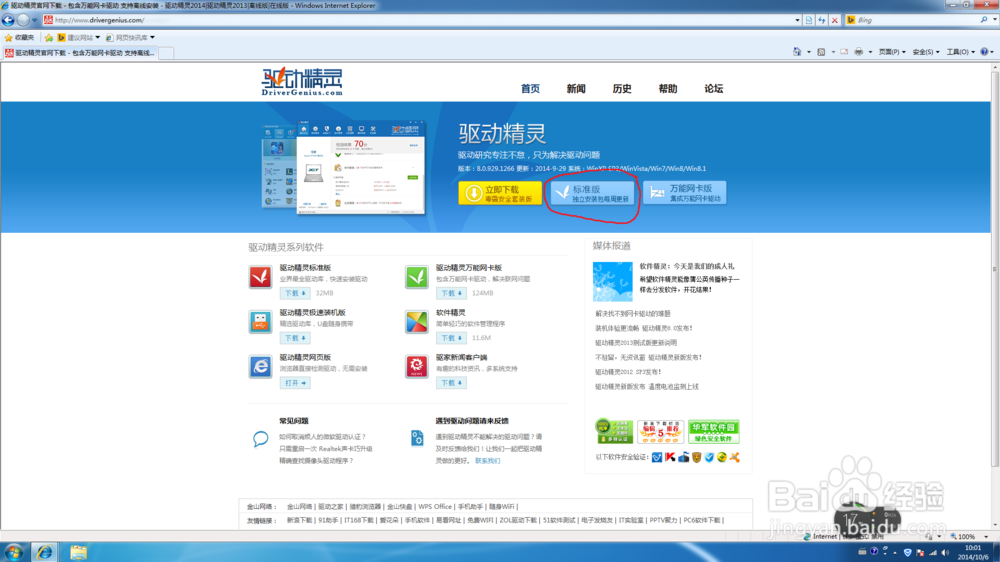1000x562 pixels.
Task: Click the refresh icon in address bar
Action: (821, 20)
